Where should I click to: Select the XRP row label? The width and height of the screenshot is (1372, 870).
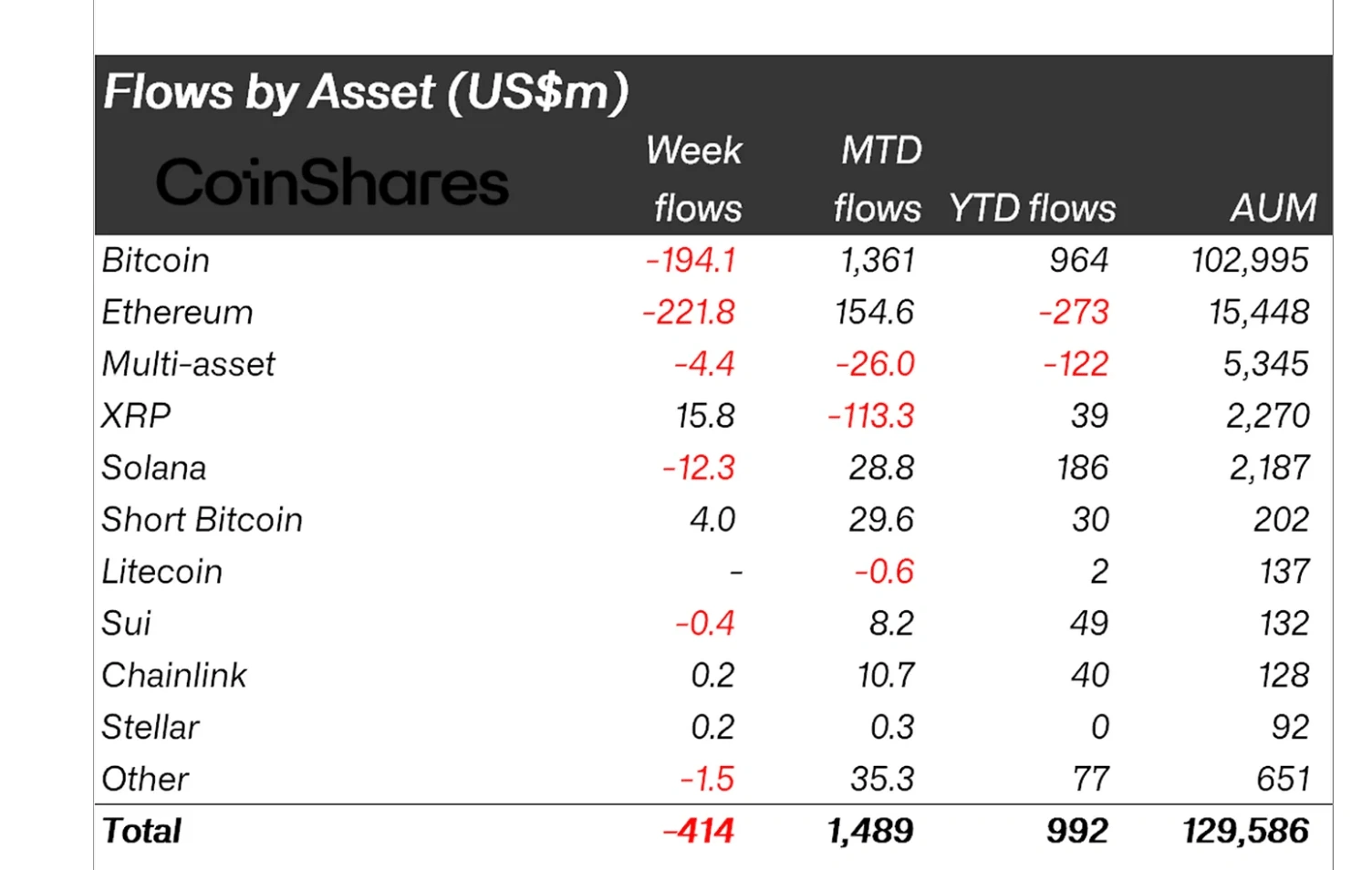click(136, 417)
